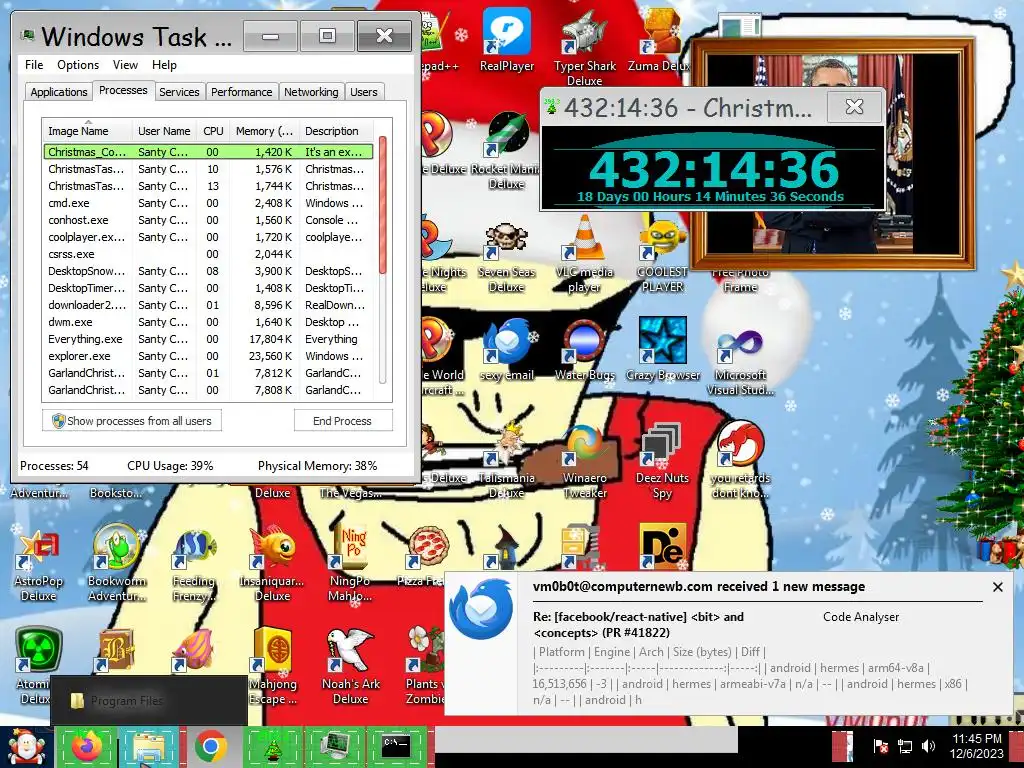Viewport: 1024px width, 768px height.
Task: Select the explorer.exe process row
Action: pyautogui.click(x=208, y=356)
